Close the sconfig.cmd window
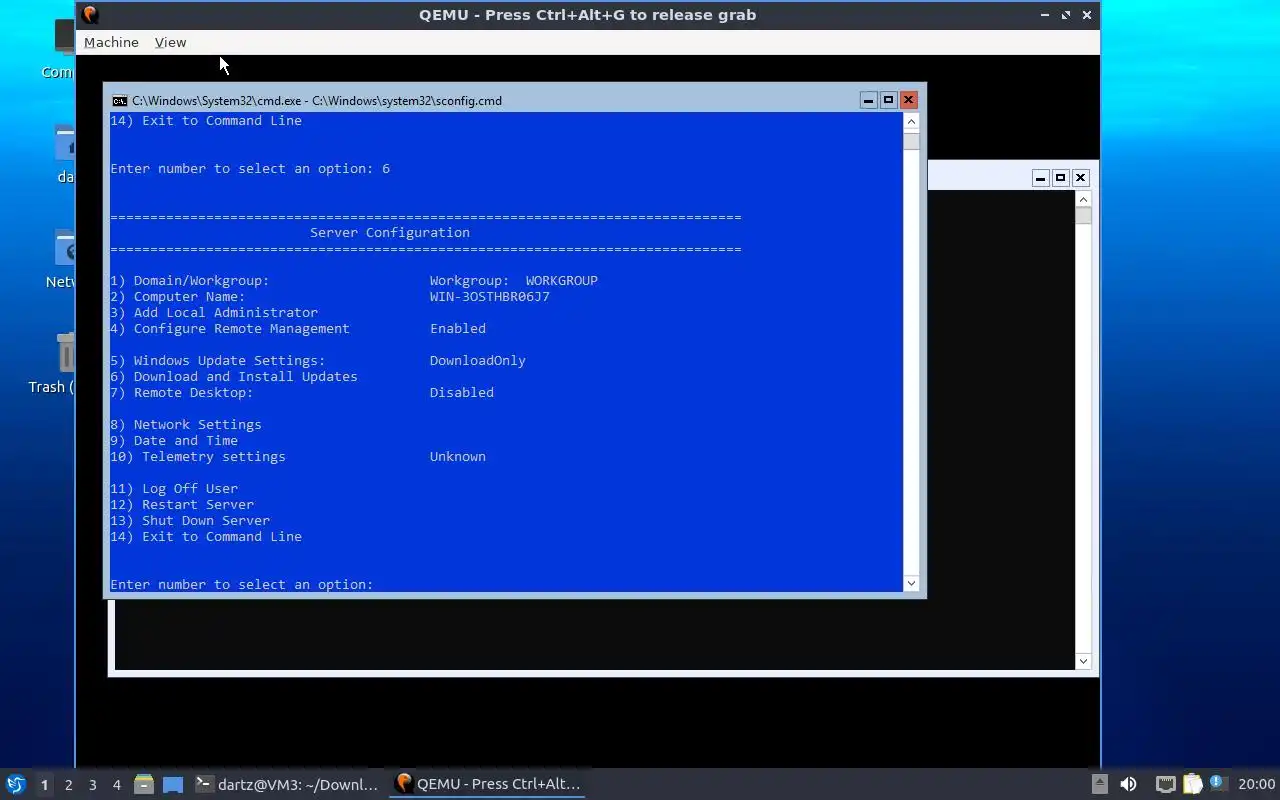 (x=908, y=100)
